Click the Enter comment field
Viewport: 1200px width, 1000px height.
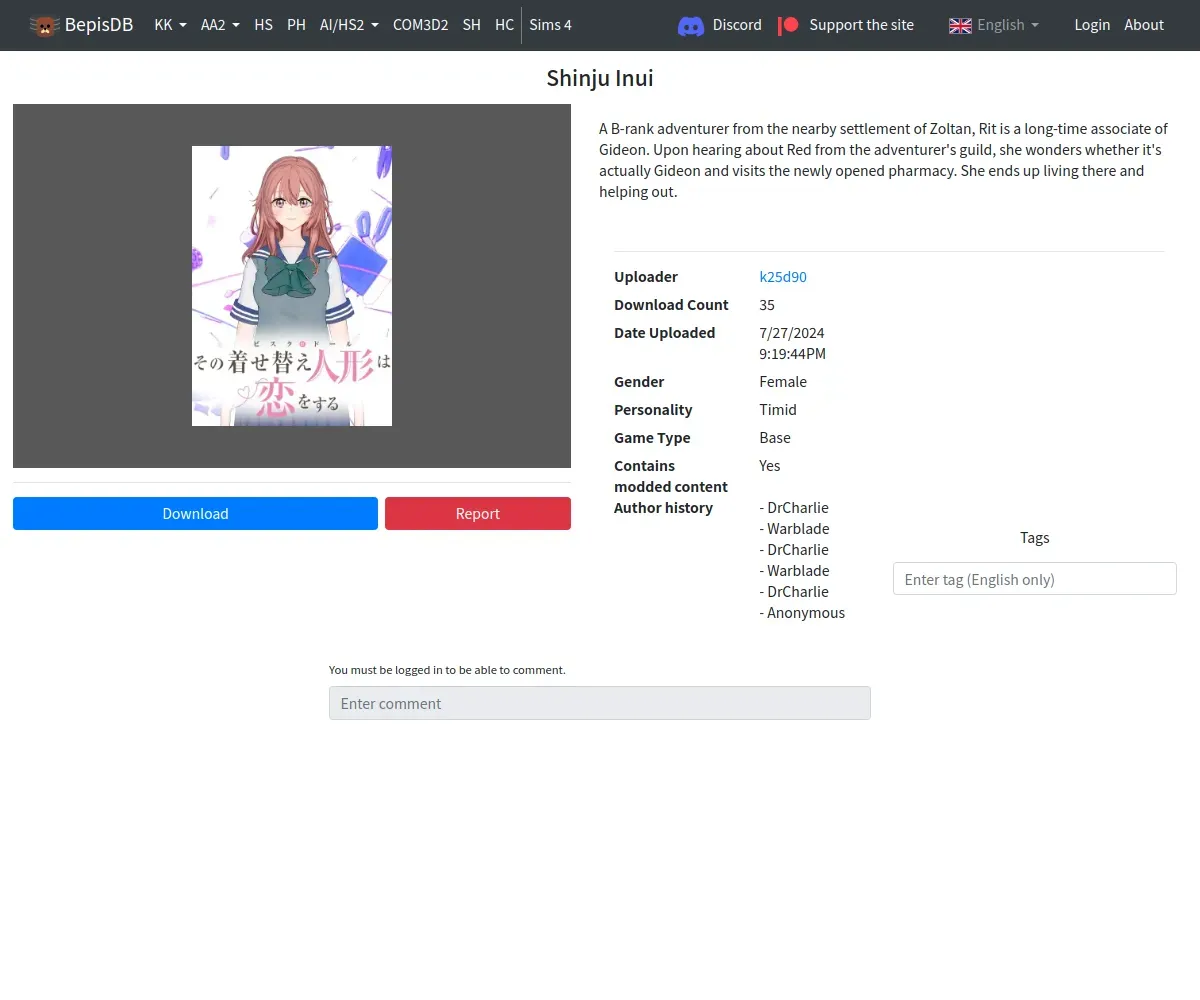(x=600, y=703)
